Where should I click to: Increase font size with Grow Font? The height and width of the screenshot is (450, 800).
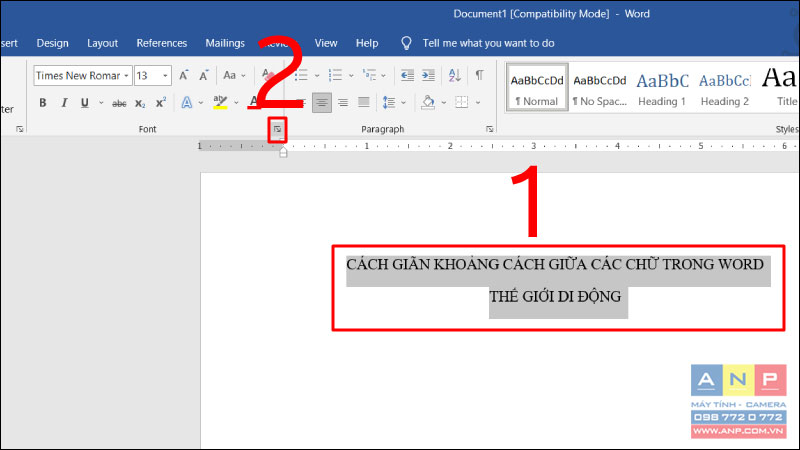(x=184, y=76)
